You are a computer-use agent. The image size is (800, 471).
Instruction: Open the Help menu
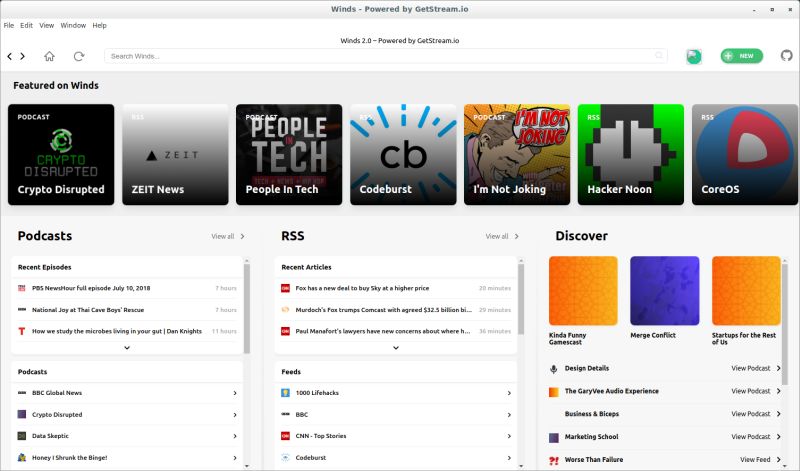tap(99, 25)
